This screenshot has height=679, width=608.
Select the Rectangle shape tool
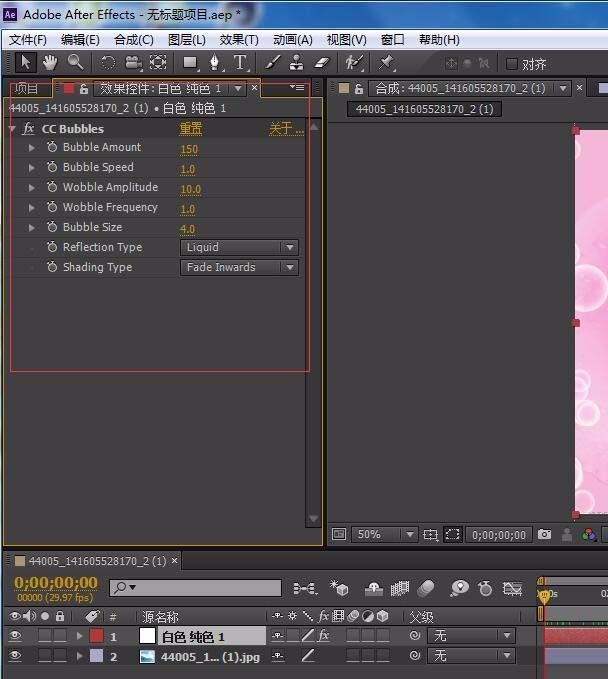tap(189, 63)
